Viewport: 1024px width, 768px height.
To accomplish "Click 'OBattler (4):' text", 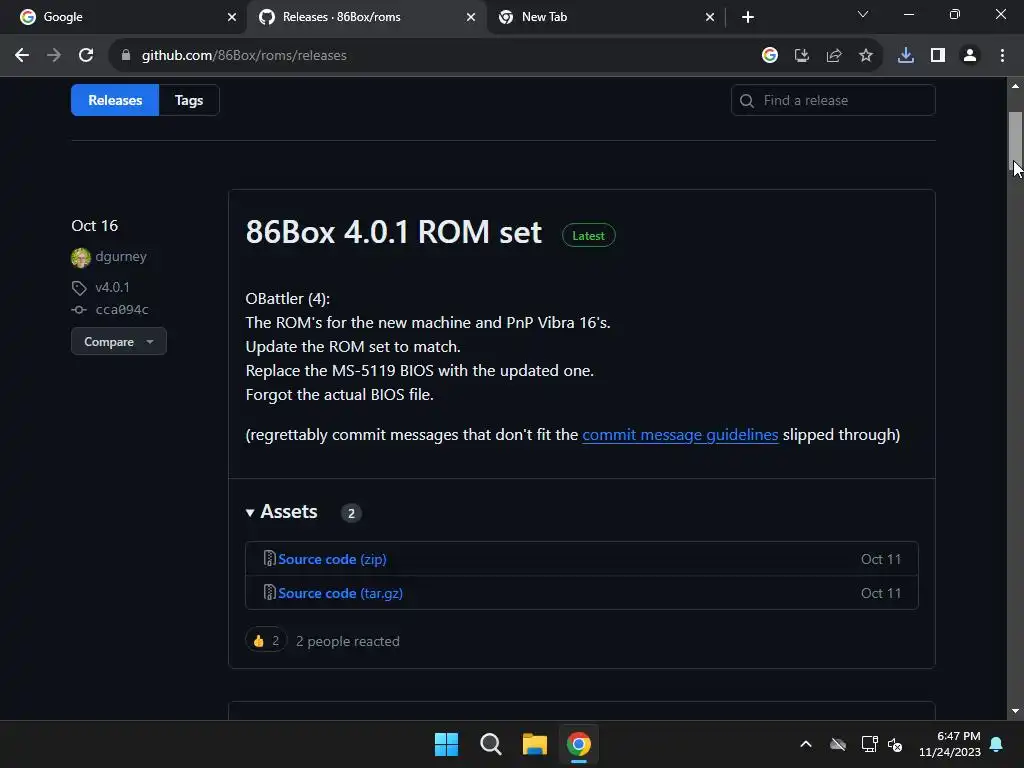I will point(288,298).
